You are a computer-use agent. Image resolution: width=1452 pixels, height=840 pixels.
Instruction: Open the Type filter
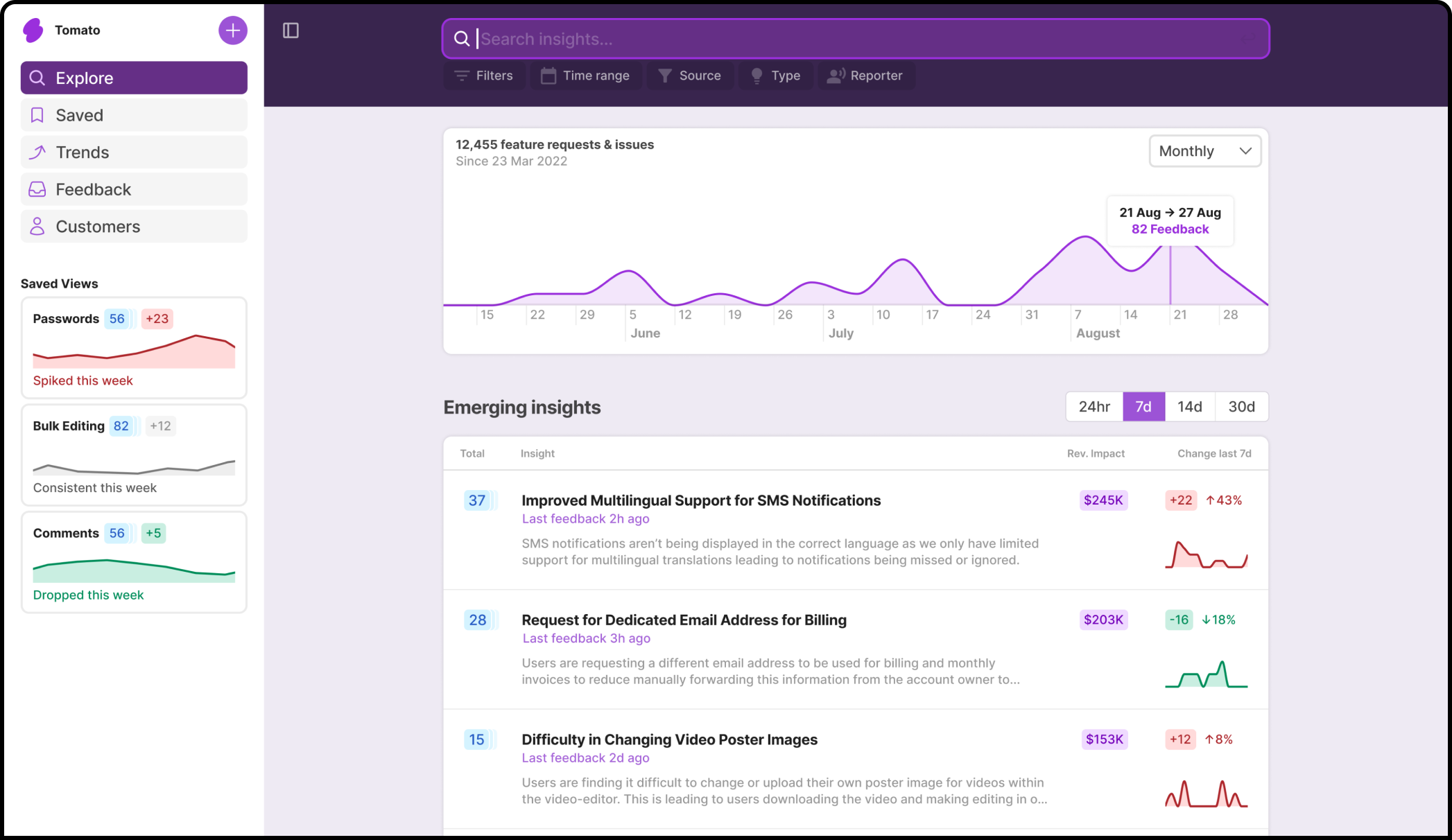point(776,76)
